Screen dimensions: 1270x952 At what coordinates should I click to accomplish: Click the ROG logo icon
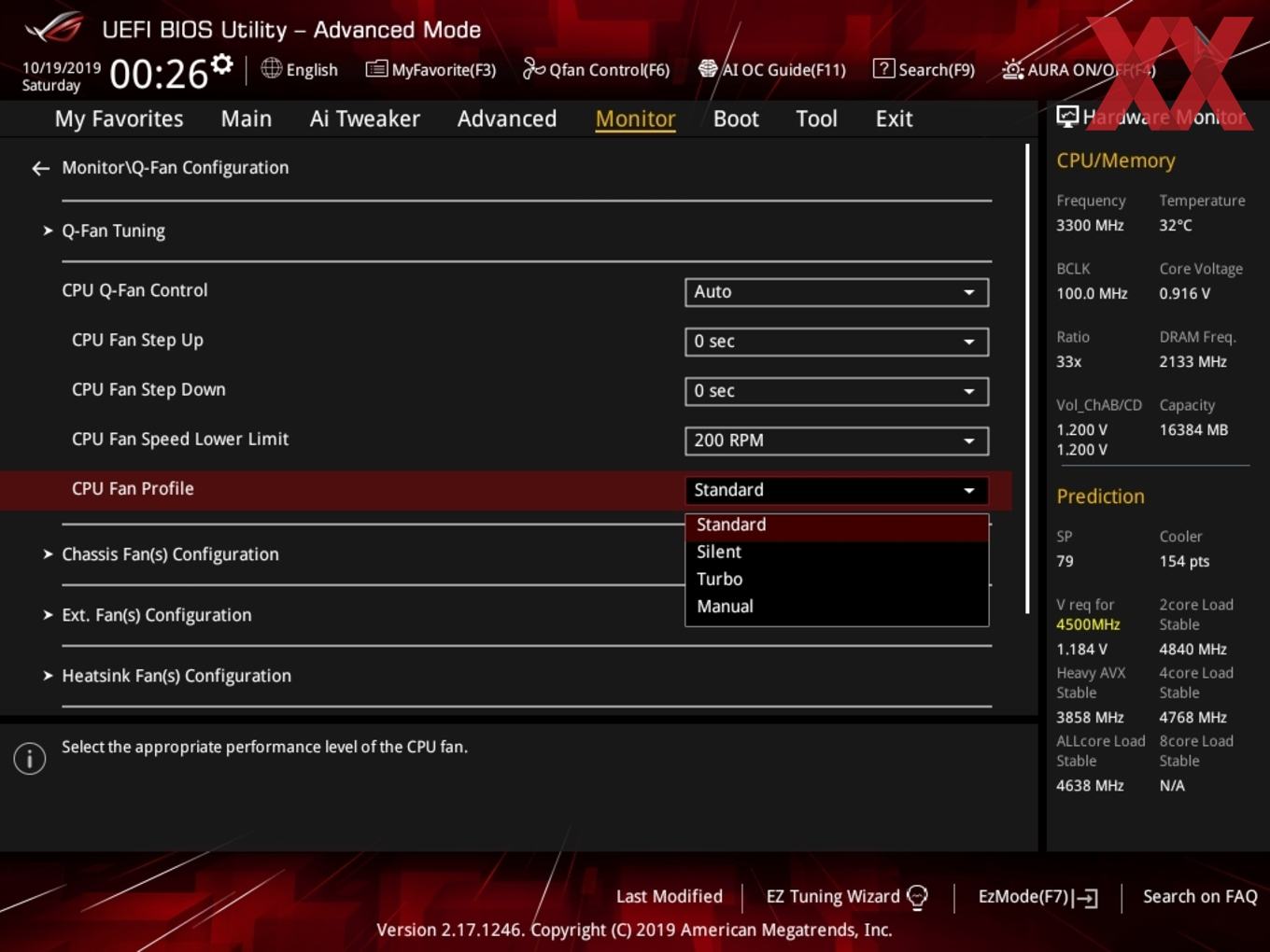54,28
